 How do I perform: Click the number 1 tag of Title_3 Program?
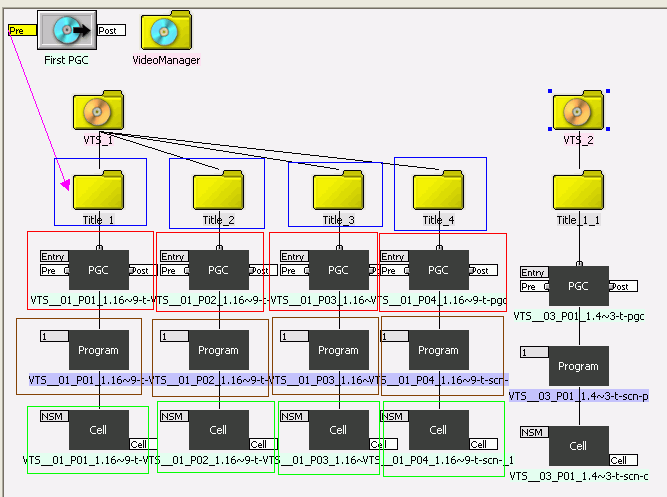point(294,336)
